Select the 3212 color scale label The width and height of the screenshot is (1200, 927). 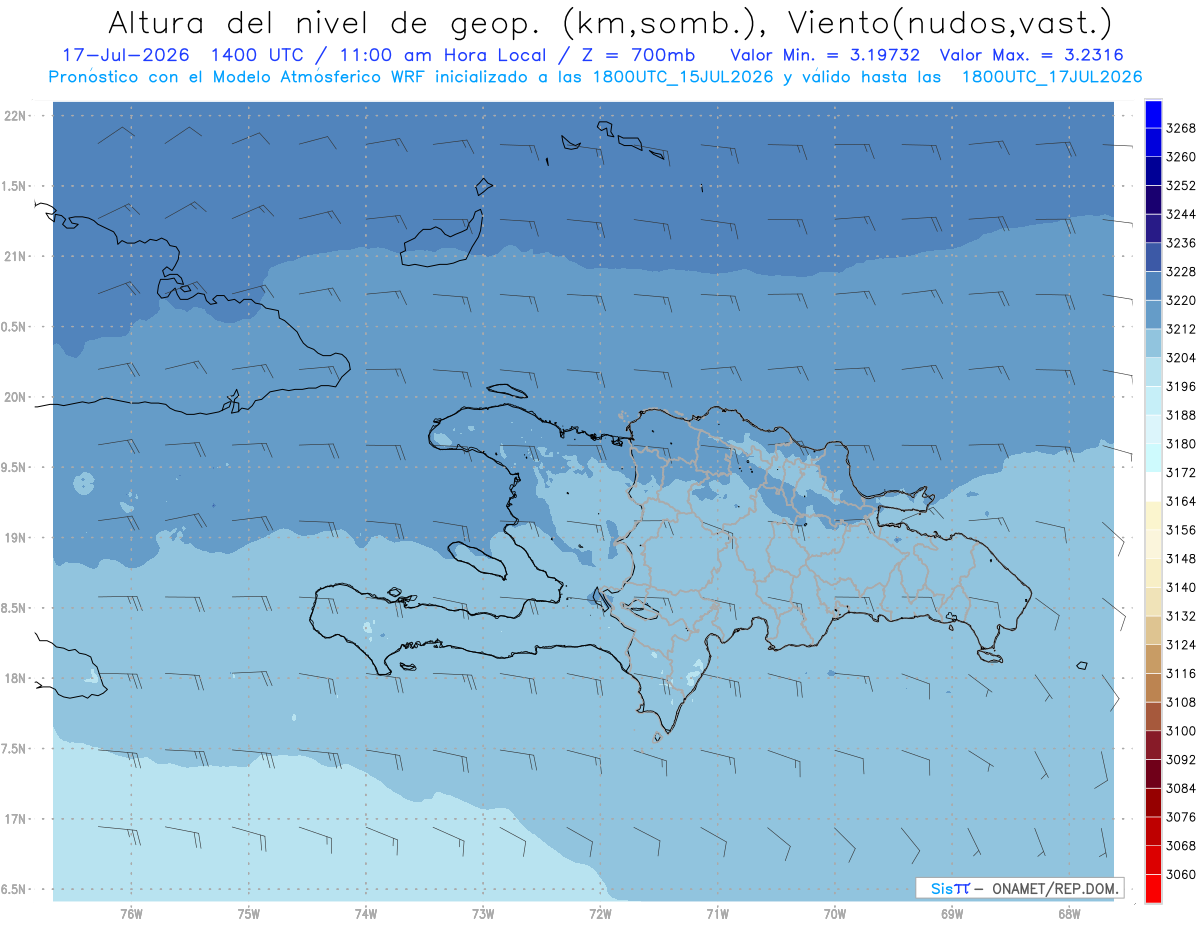pyautogui.click(x=1181, y=329)
